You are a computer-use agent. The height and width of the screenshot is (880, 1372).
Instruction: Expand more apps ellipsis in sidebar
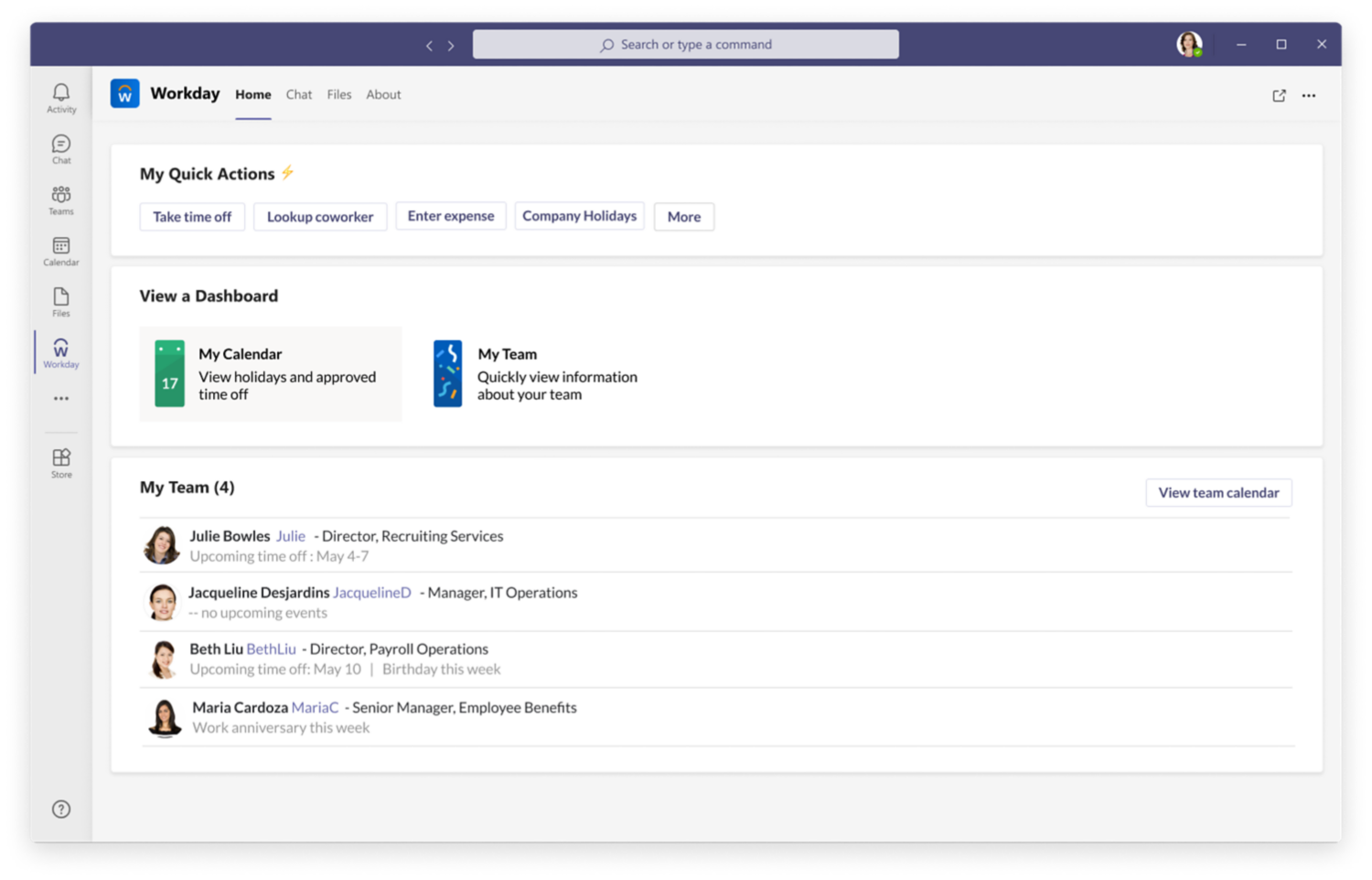pyautogui.click(x=61, y=399)
